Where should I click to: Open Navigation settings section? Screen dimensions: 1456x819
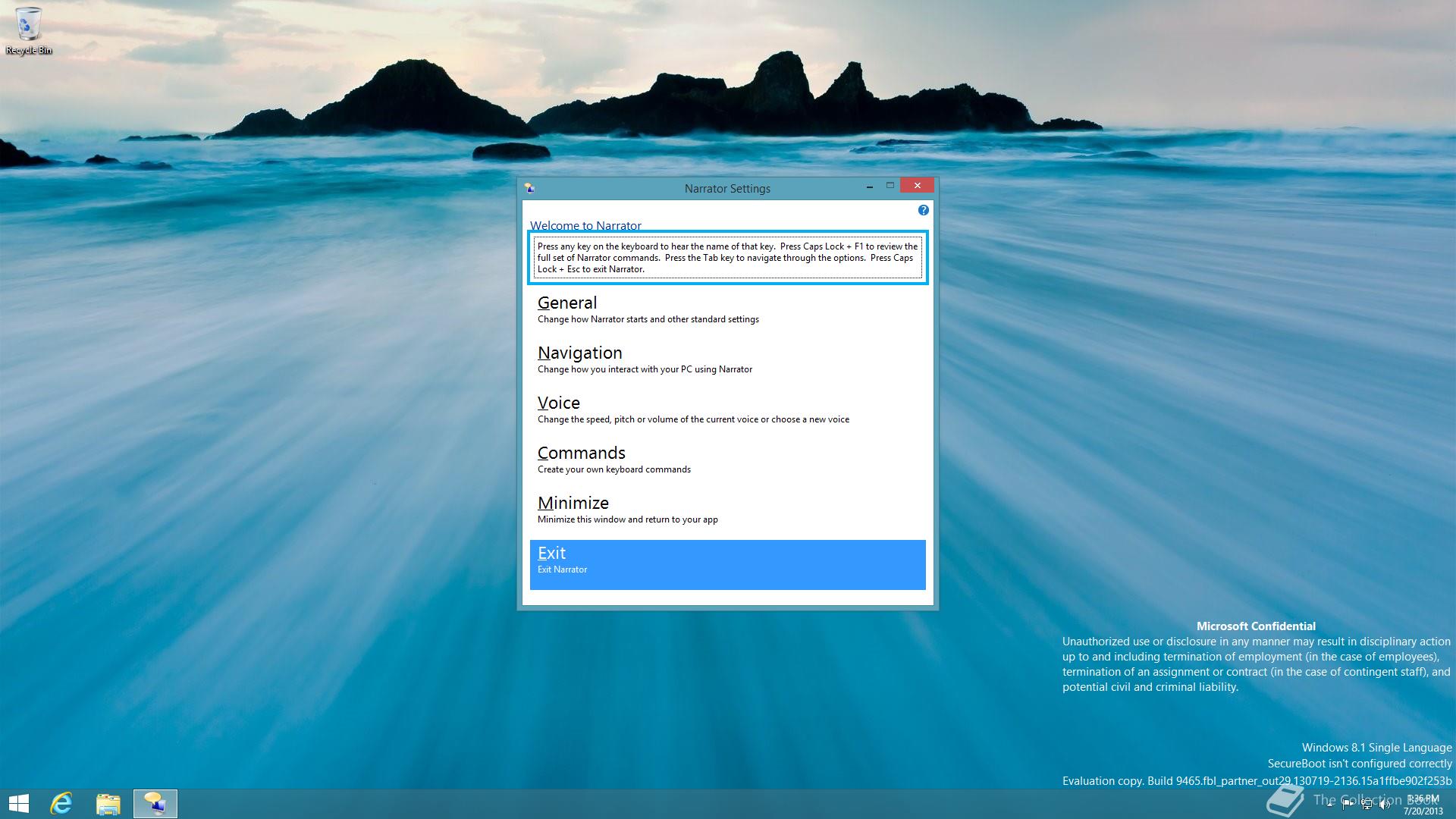pyautogui.click(x=579, y=353)
